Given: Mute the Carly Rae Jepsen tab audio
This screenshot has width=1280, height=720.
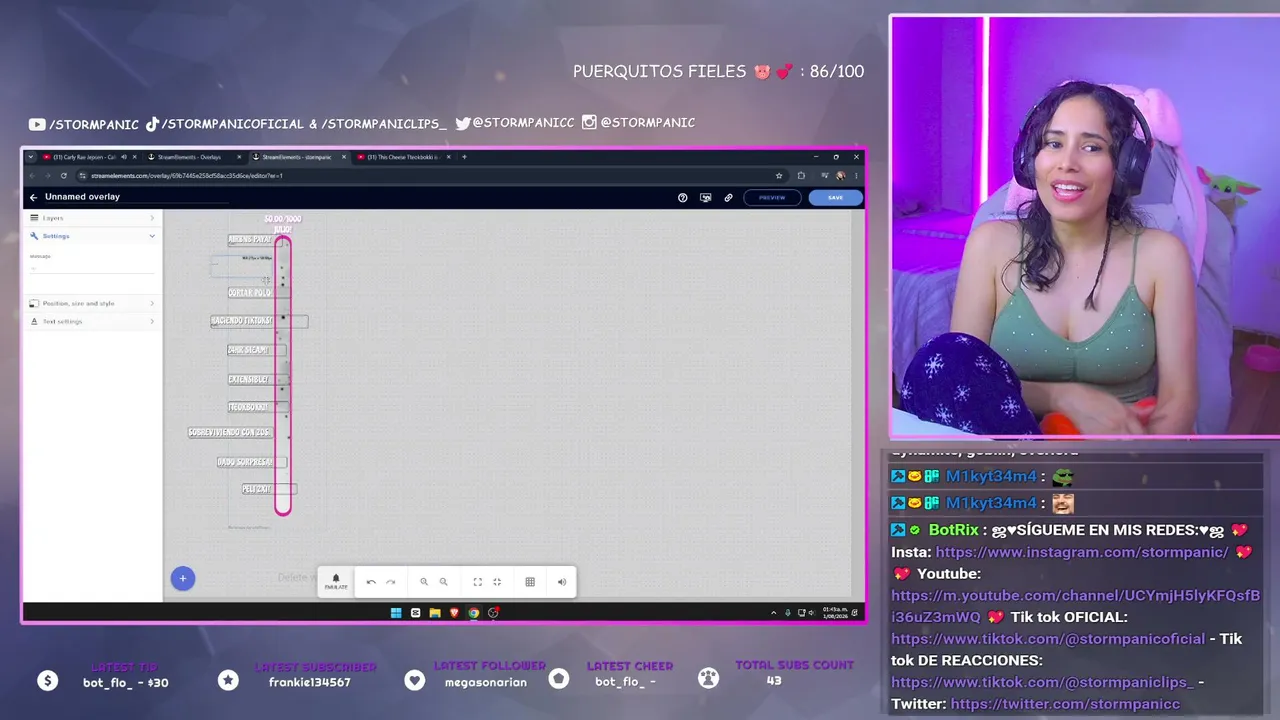Looking at the screenshot, I should [123, 157].
